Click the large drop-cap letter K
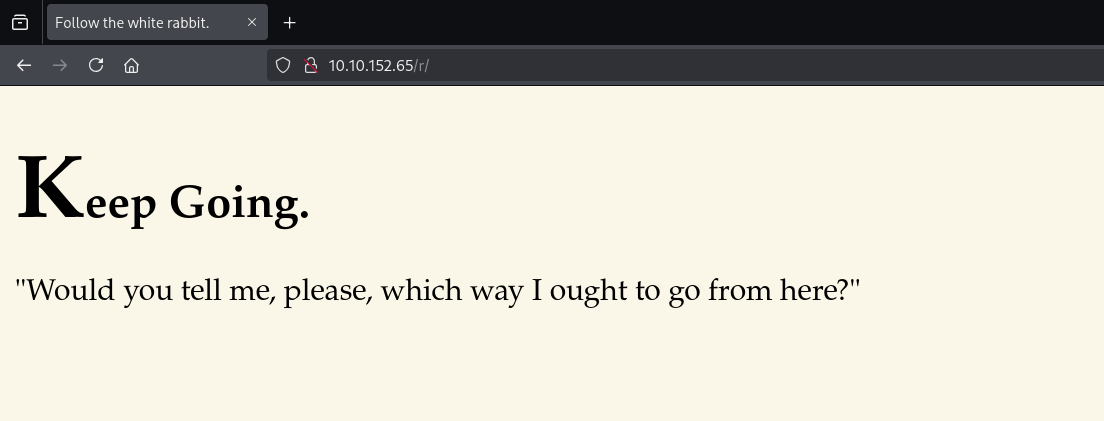This screenshot has width=1104, height=421. (x=50, y=188)
